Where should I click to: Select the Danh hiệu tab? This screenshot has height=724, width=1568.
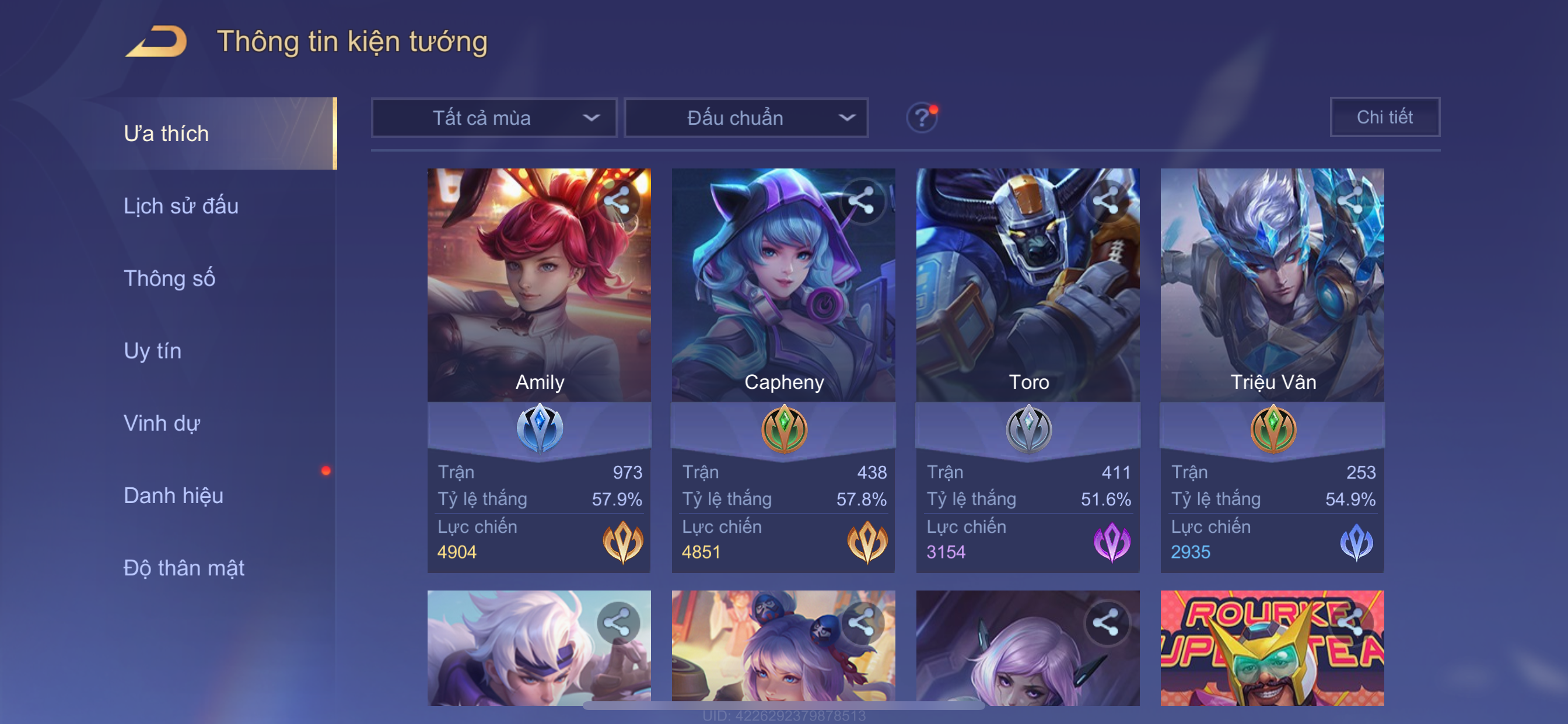pos(173,495)
